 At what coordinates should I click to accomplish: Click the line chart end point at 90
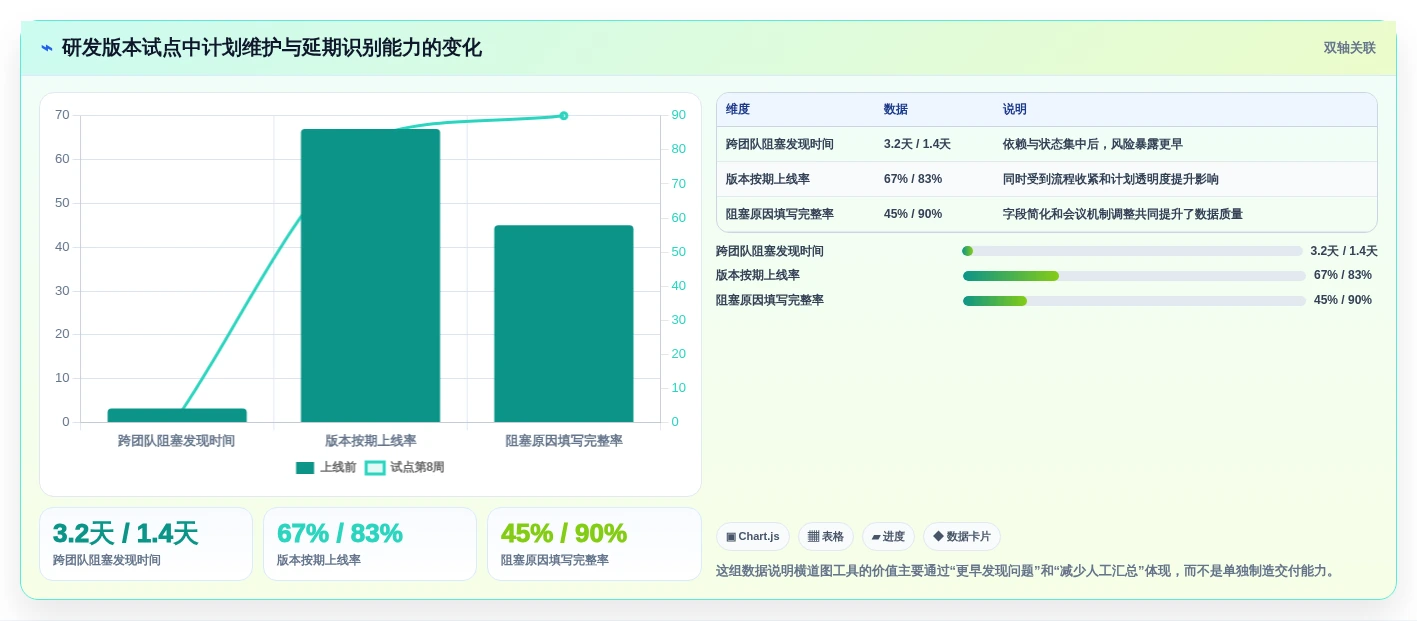click(564, 116)
